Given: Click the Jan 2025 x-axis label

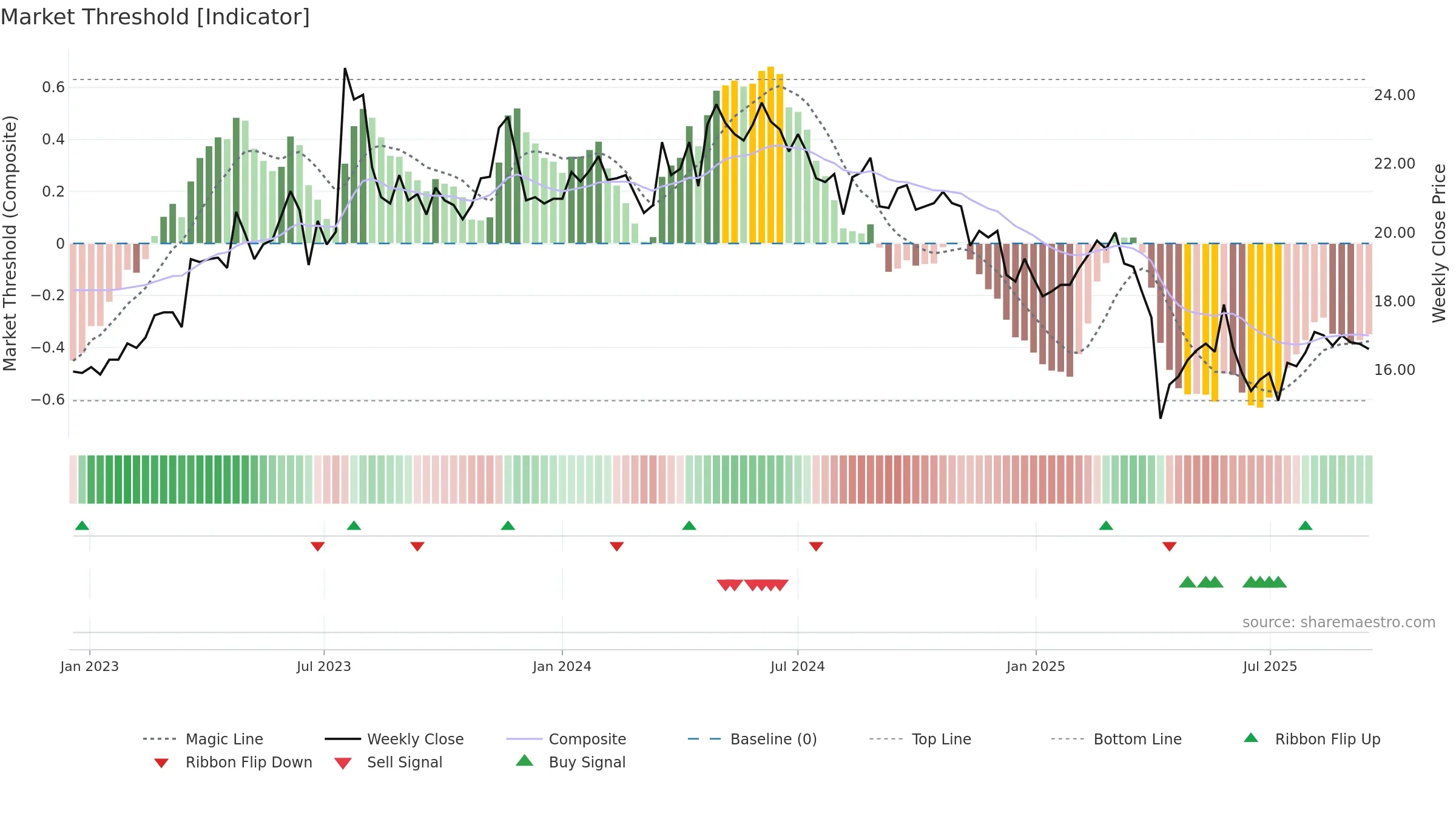Looking at the screenshot, I should tap(1036, 666).
